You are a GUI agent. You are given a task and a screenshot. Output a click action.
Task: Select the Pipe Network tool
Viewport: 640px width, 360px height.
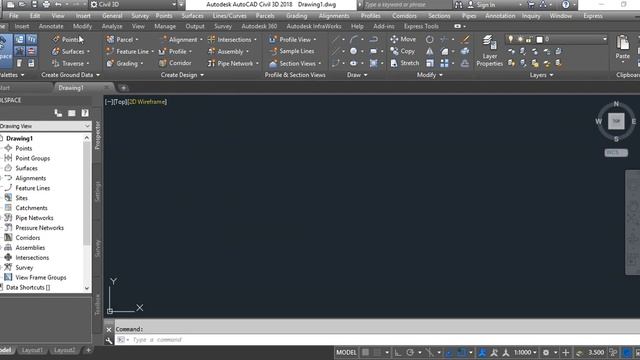click(233, 63)
